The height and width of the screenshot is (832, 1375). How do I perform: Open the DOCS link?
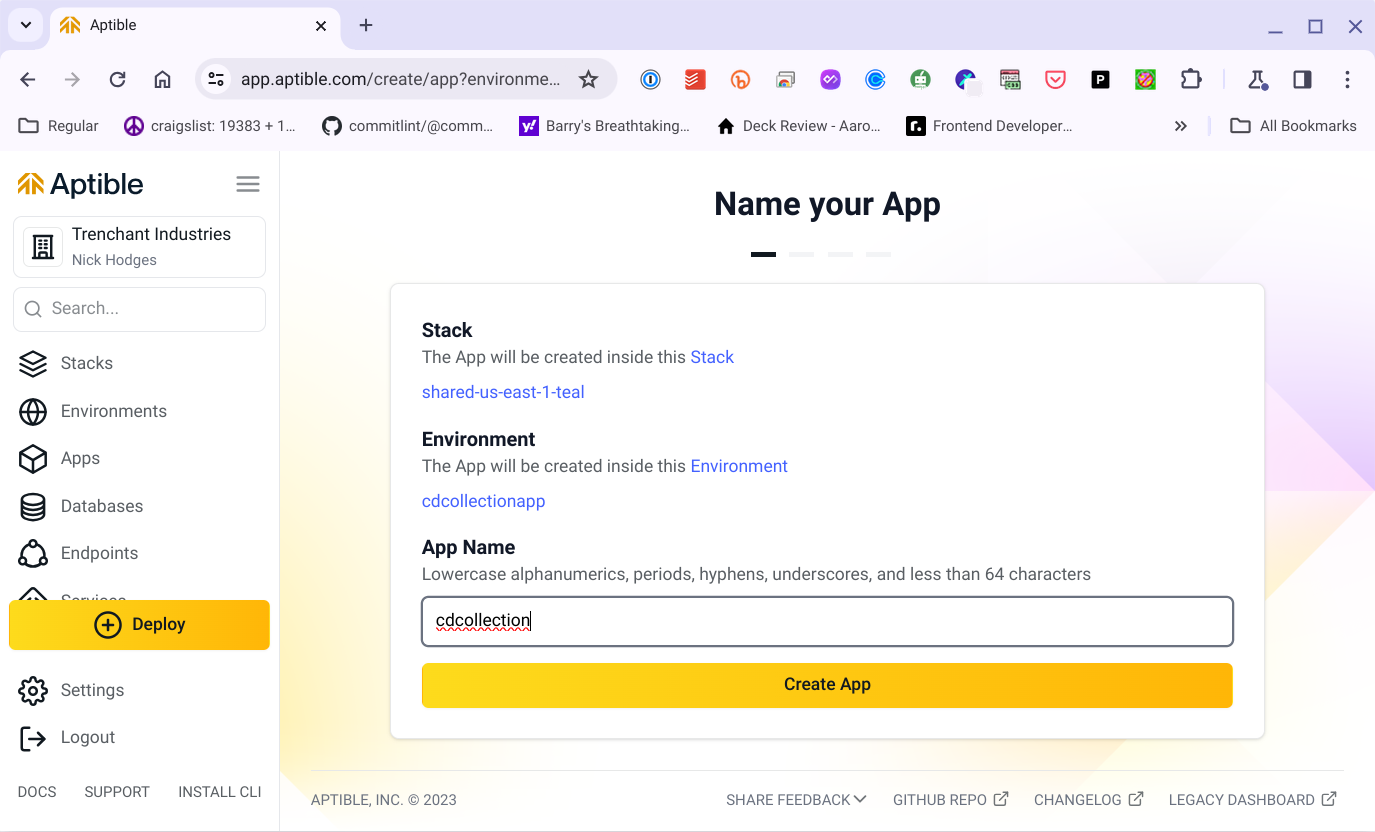coord(37,792)
